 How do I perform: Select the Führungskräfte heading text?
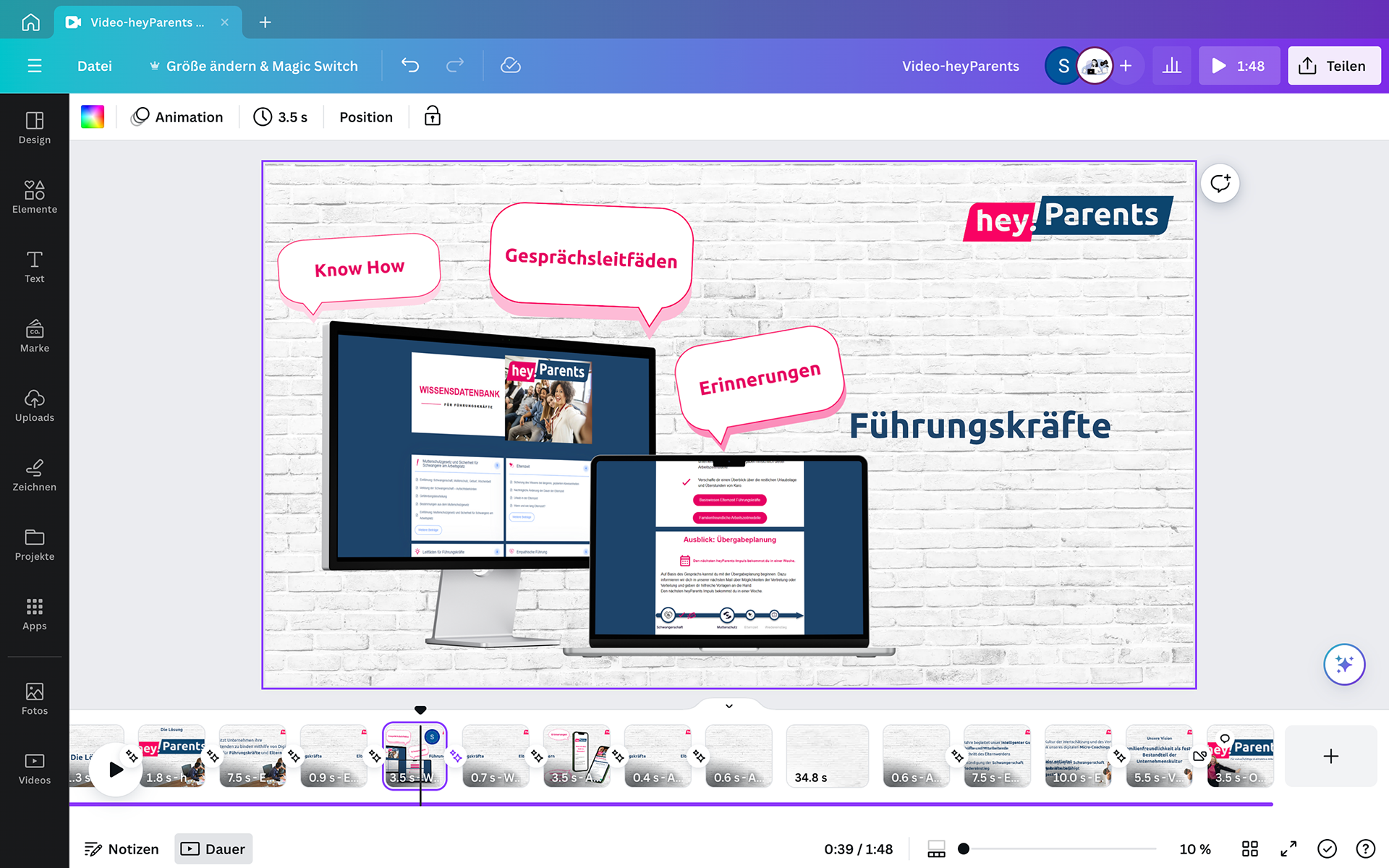[980, 425]
